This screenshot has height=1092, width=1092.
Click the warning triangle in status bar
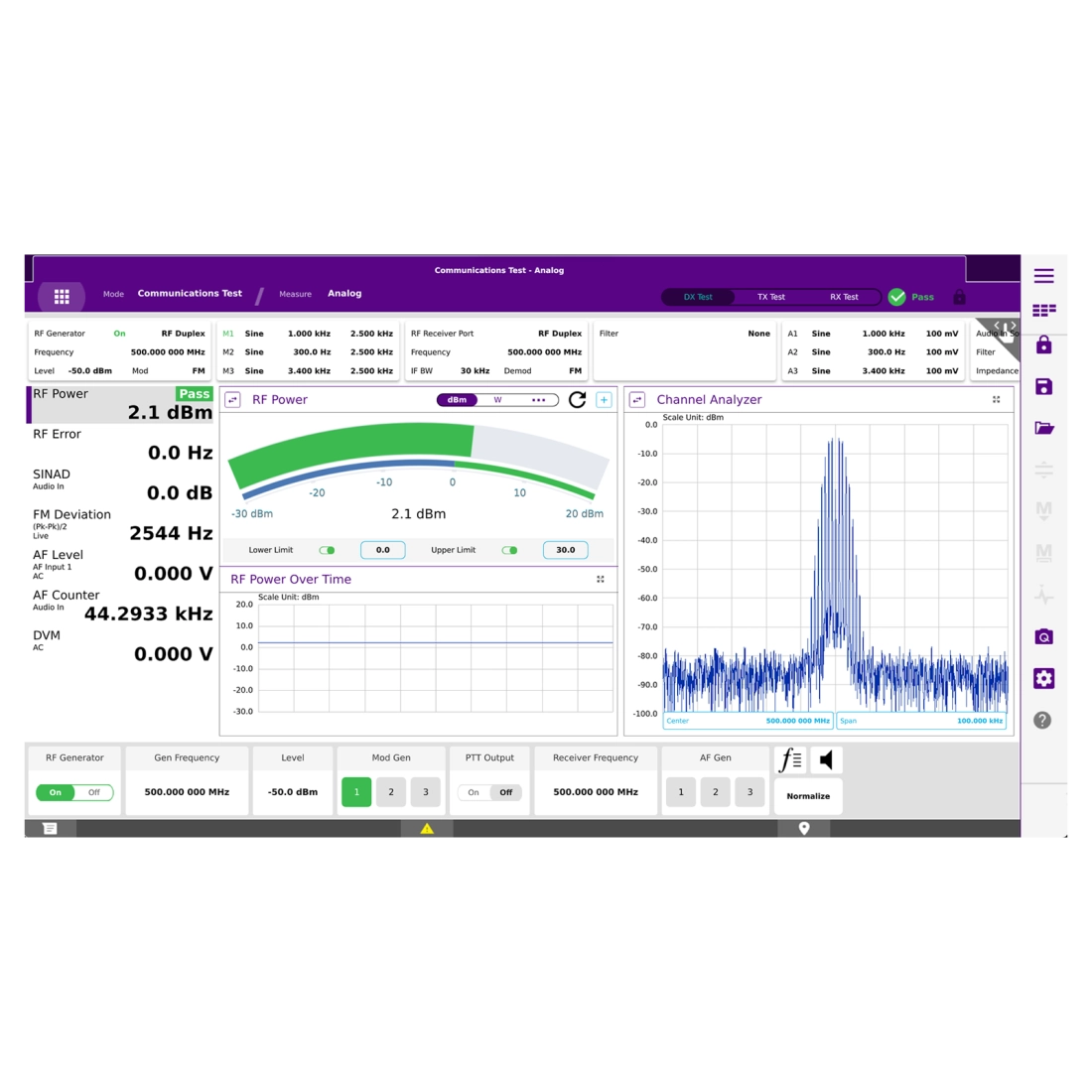point(427,829)
